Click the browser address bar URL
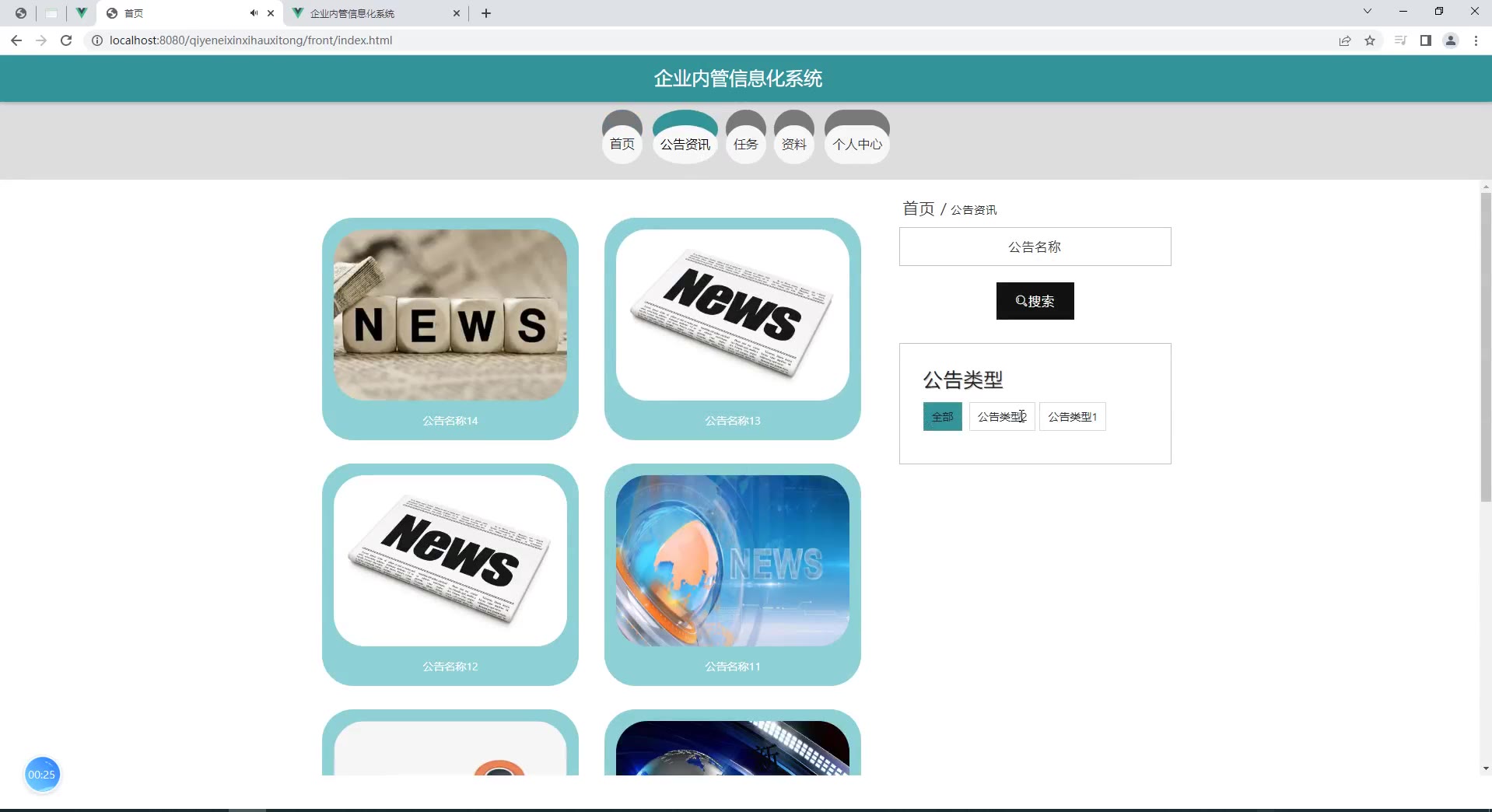 tap(250, 40)
